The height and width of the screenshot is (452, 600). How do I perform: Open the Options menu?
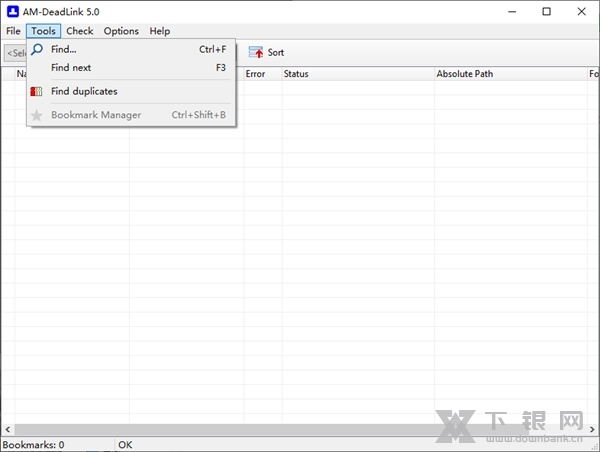[x=121, y=31]
